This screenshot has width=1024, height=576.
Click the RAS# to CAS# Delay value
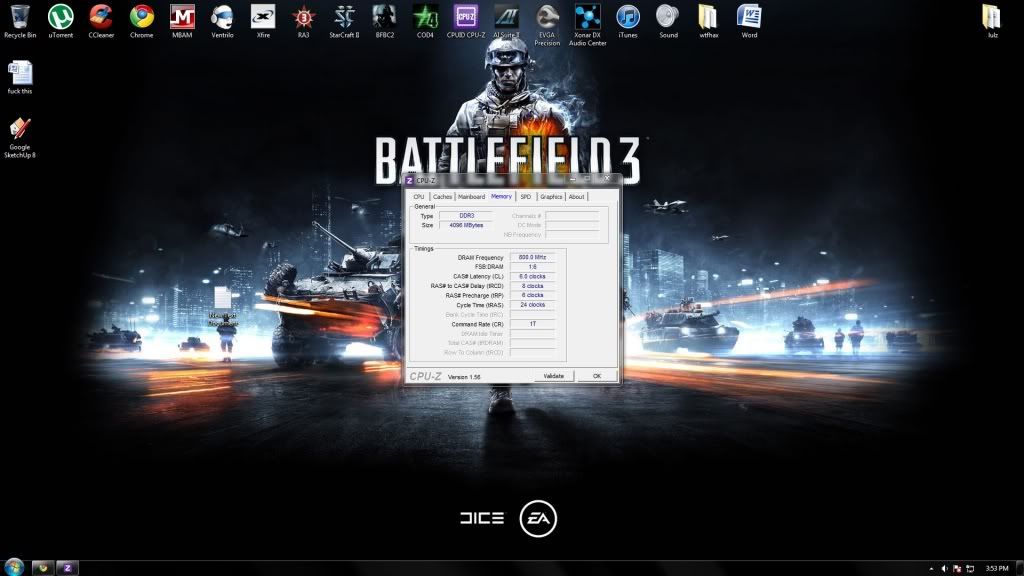tap(532, 286)
